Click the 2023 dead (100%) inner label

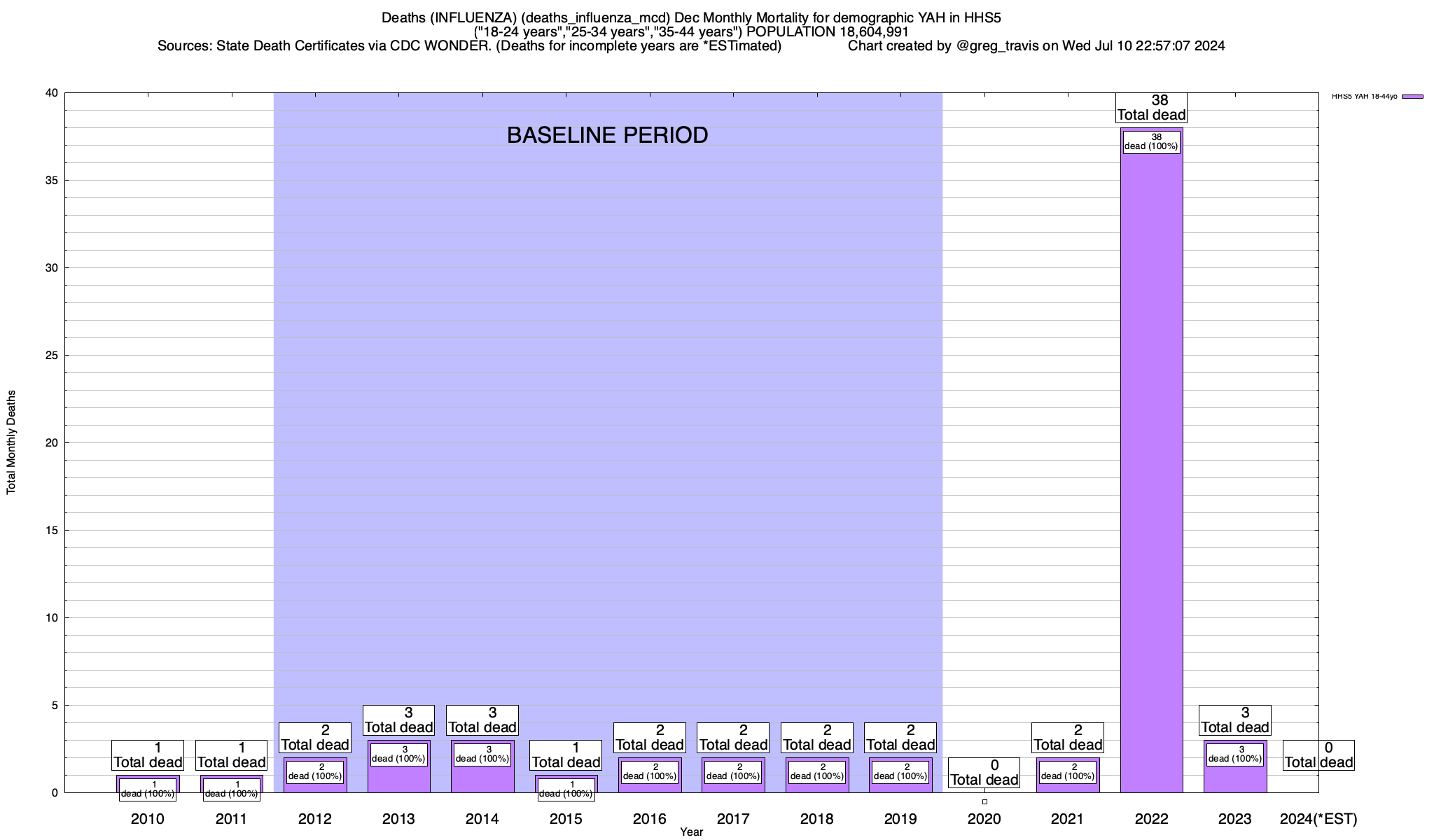(1234, 755)
